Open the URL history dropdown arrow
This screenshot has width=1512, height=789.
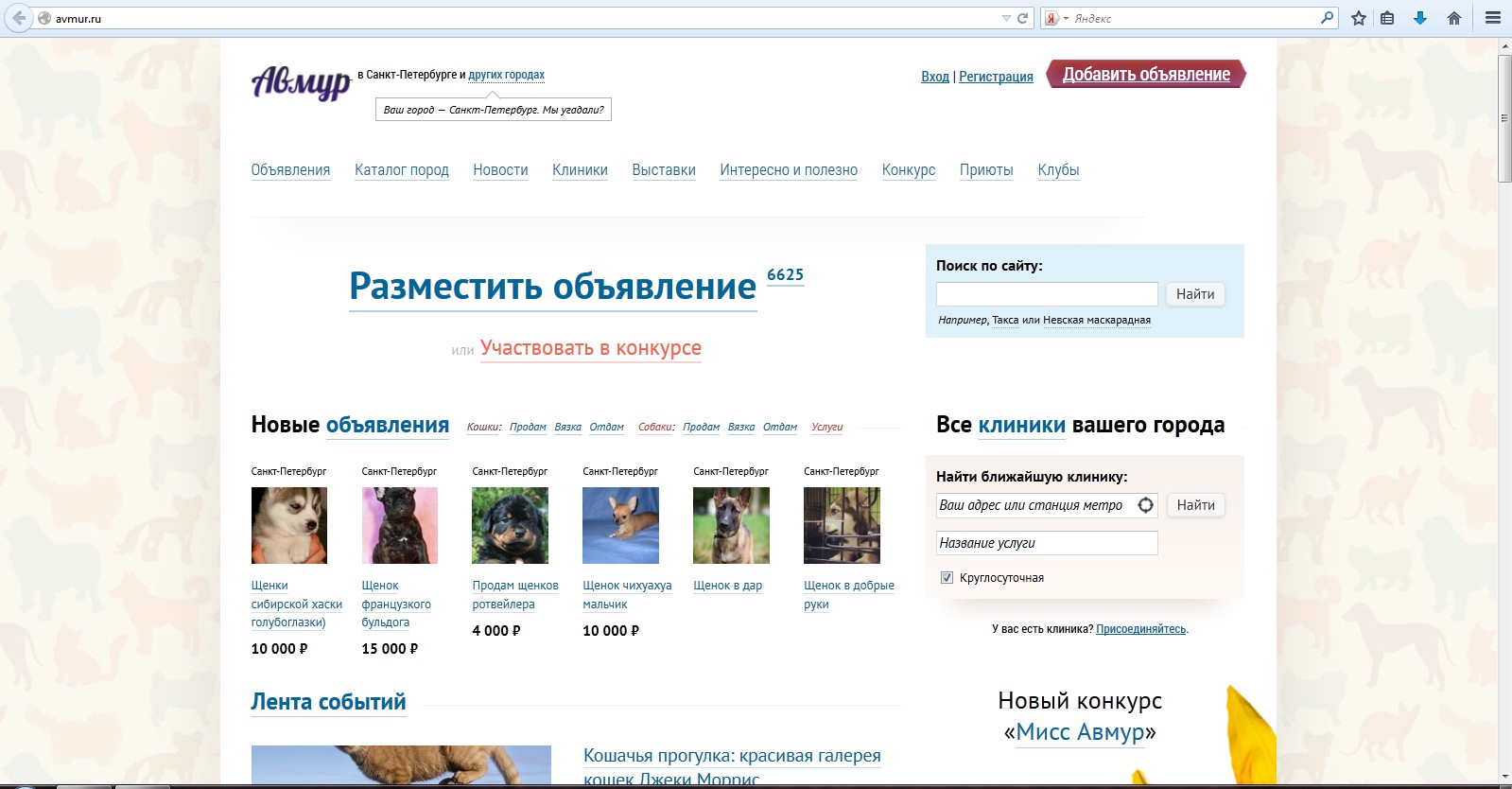tap(1006, 18)
